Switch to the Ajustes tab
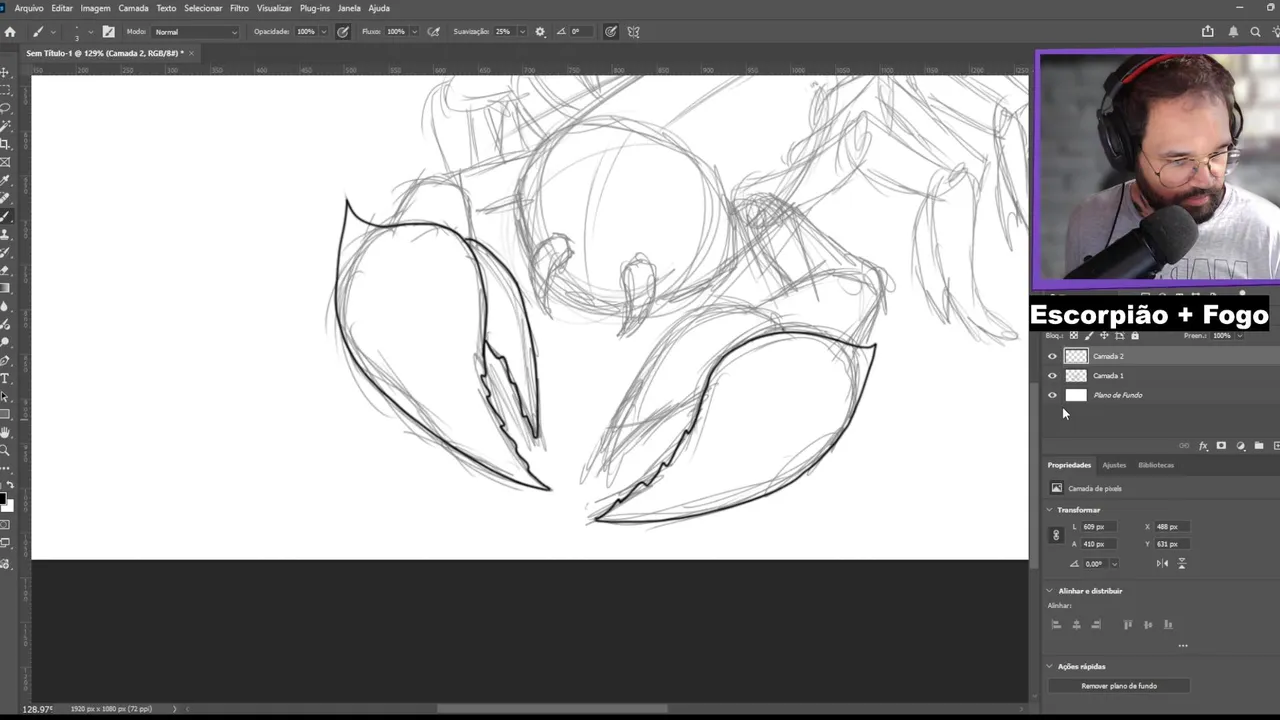1280x720 pixels. [x=1114, y=465]
